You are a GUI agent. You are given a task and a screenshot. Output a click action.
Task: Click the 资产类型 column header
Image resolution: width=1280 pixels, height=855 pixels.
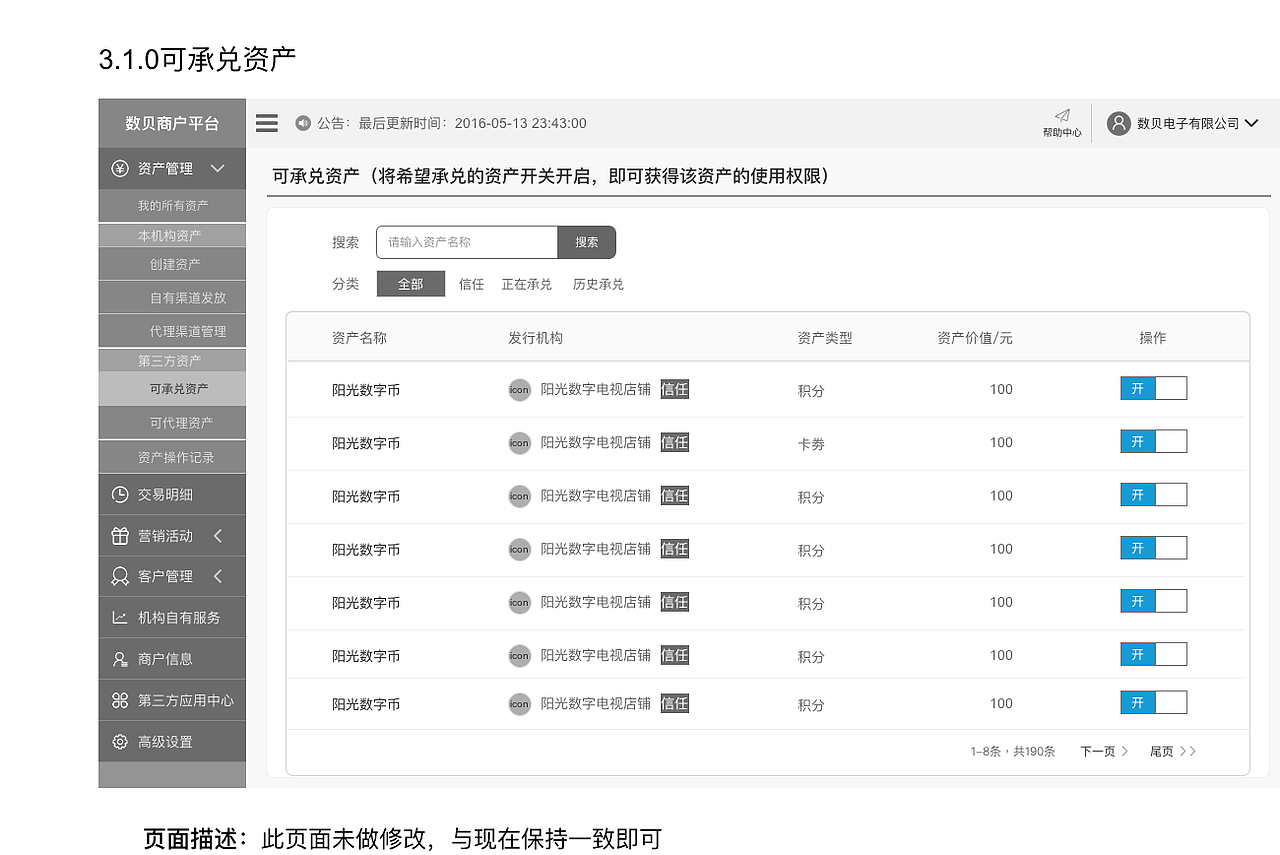click(825, 338)
